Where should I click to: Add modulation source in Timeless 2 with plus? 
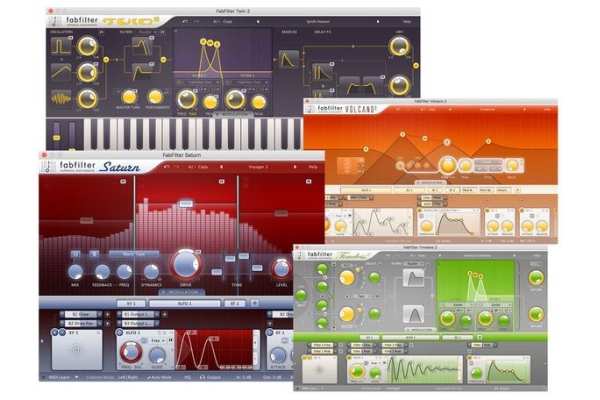[x=479, y=337]
